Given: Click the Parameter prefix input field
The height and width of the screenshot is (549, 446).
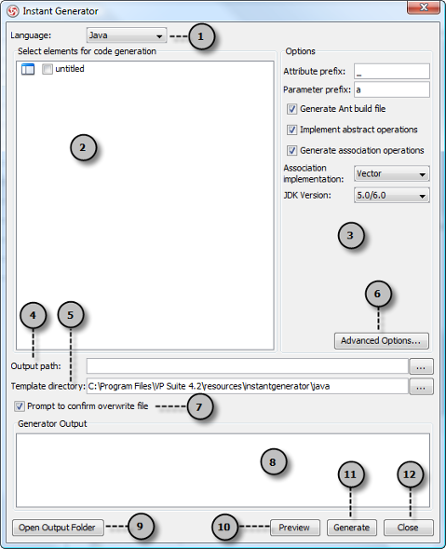Looking at the screenshot, I should point(392,90).
